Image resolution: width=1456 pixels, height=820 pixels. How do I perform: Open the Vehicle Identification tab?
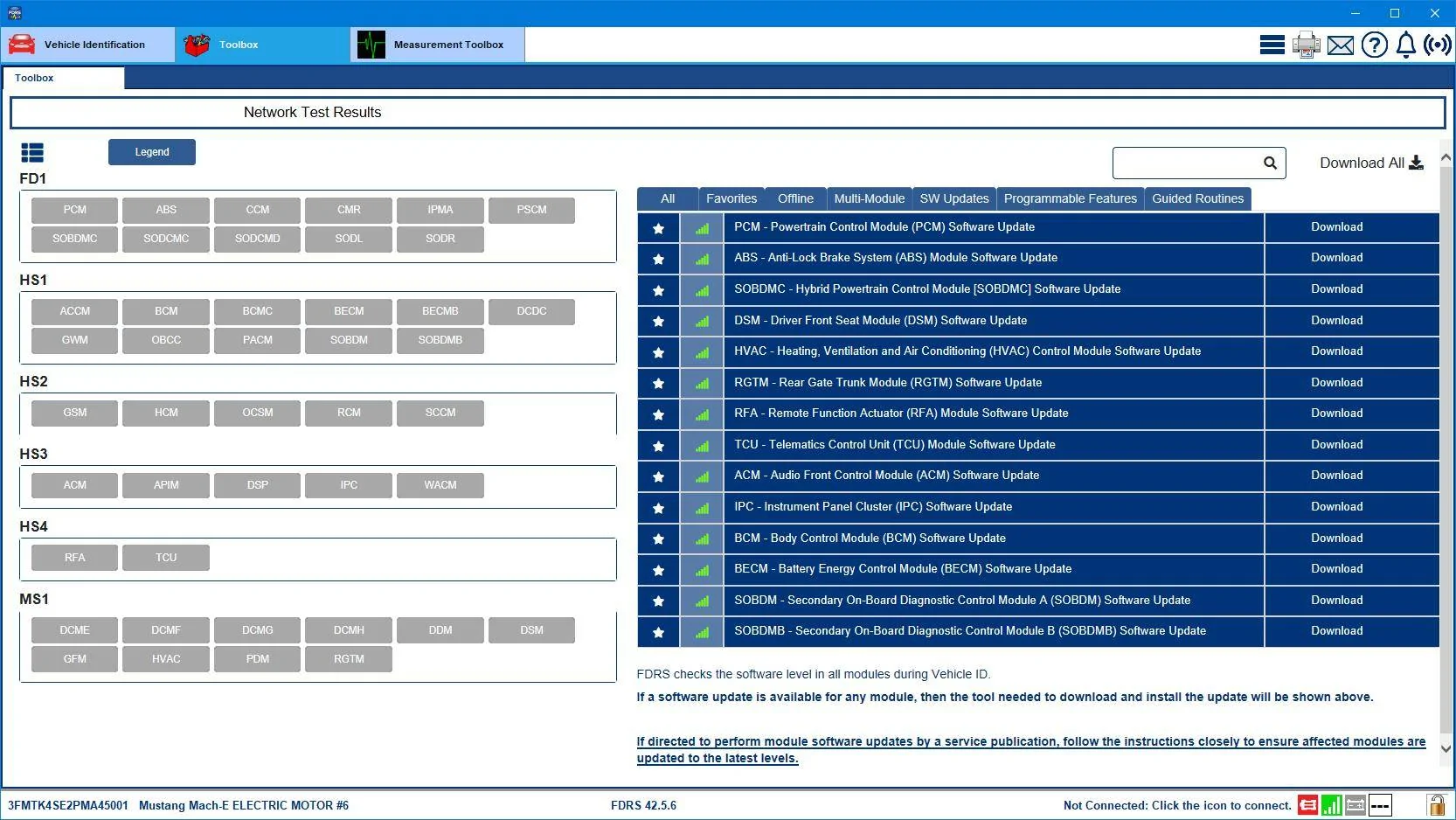pos(87,45)
